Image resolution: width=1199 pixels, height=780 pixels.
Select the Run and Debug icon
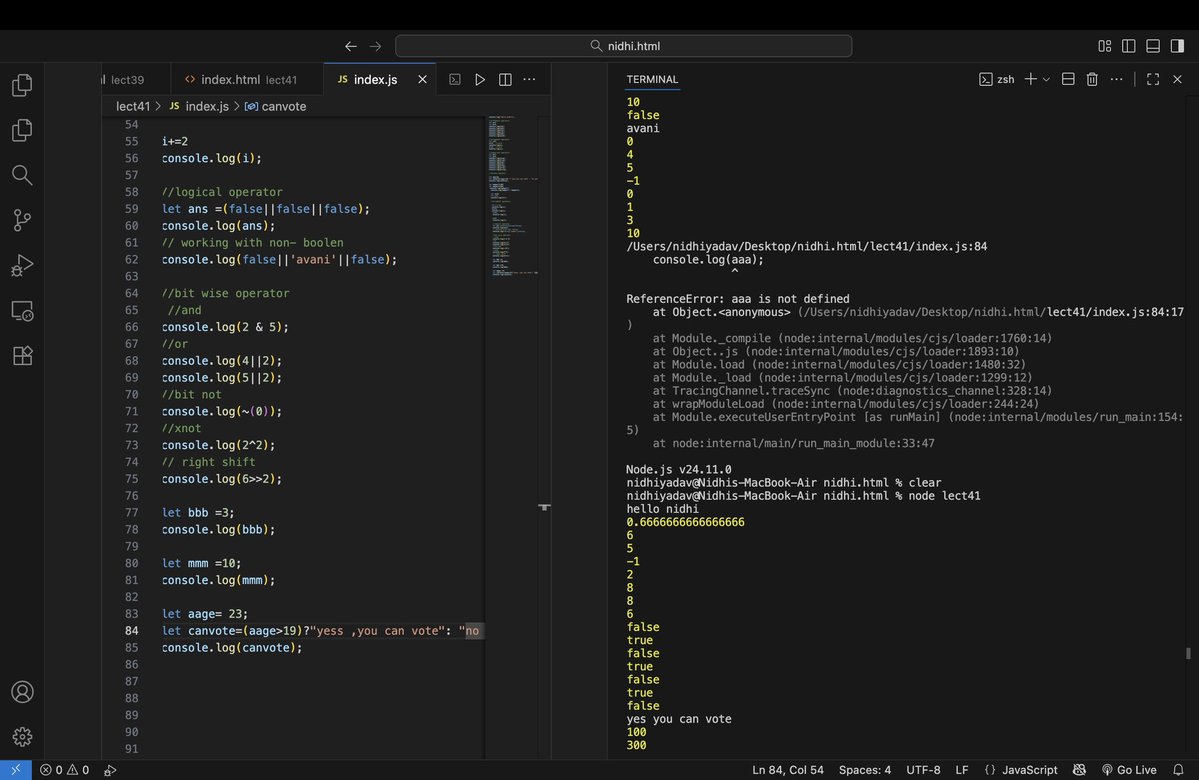pyautogui.click(x=22, y=265)
